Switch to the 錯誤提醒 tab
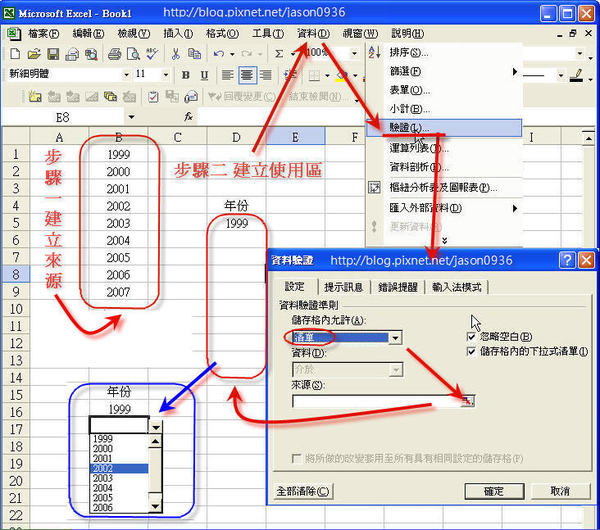The height and width of the screenshot is (530, 600). 398,287
